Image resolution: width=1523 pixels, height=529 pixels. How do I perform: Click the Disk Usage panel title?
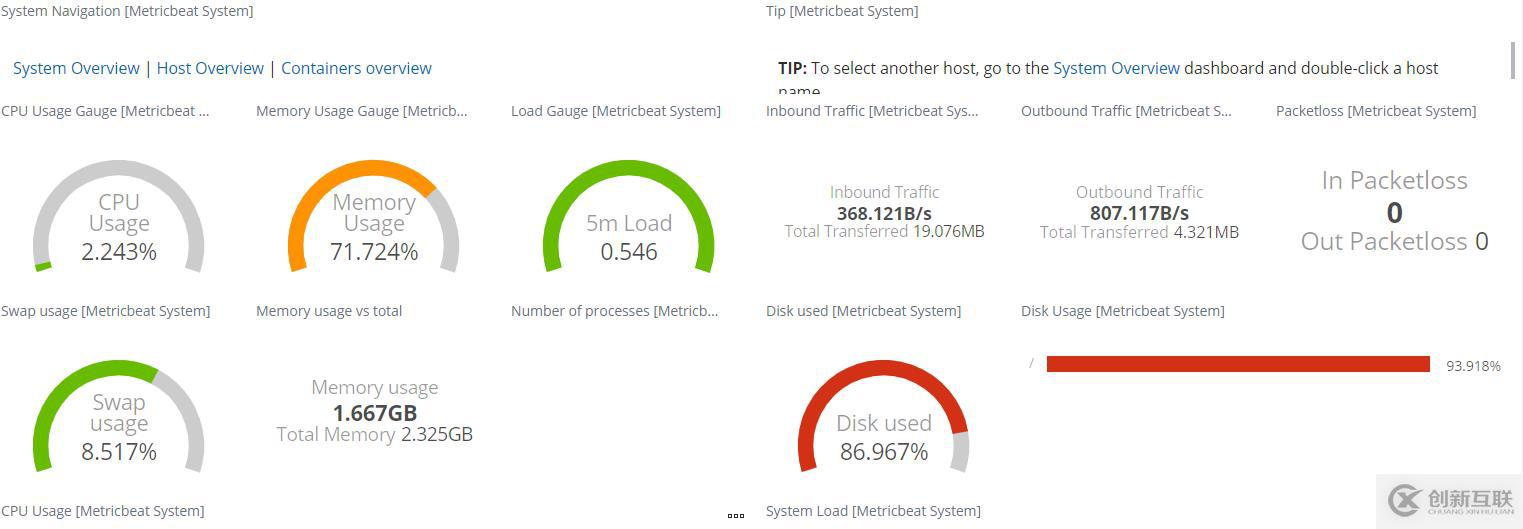pos(1122,311)
